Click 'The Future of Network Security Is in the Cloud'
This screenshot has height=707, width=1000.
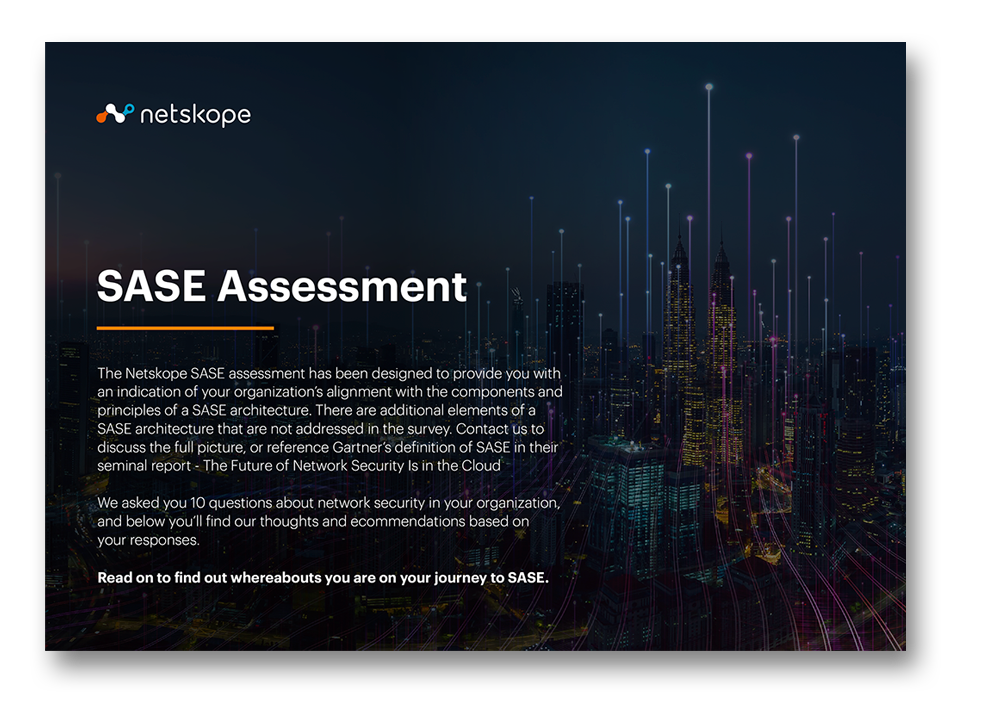coord(352,465)
